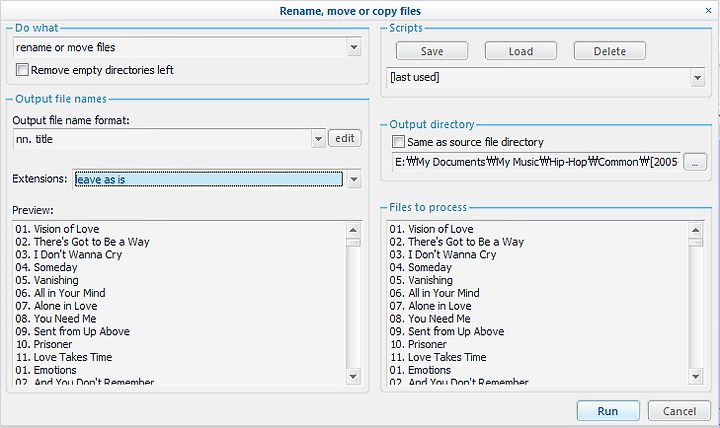Viewport: 720px width, 428px height.
Task: Tick Same as source file directory checkbox
Action: (398, 141)
